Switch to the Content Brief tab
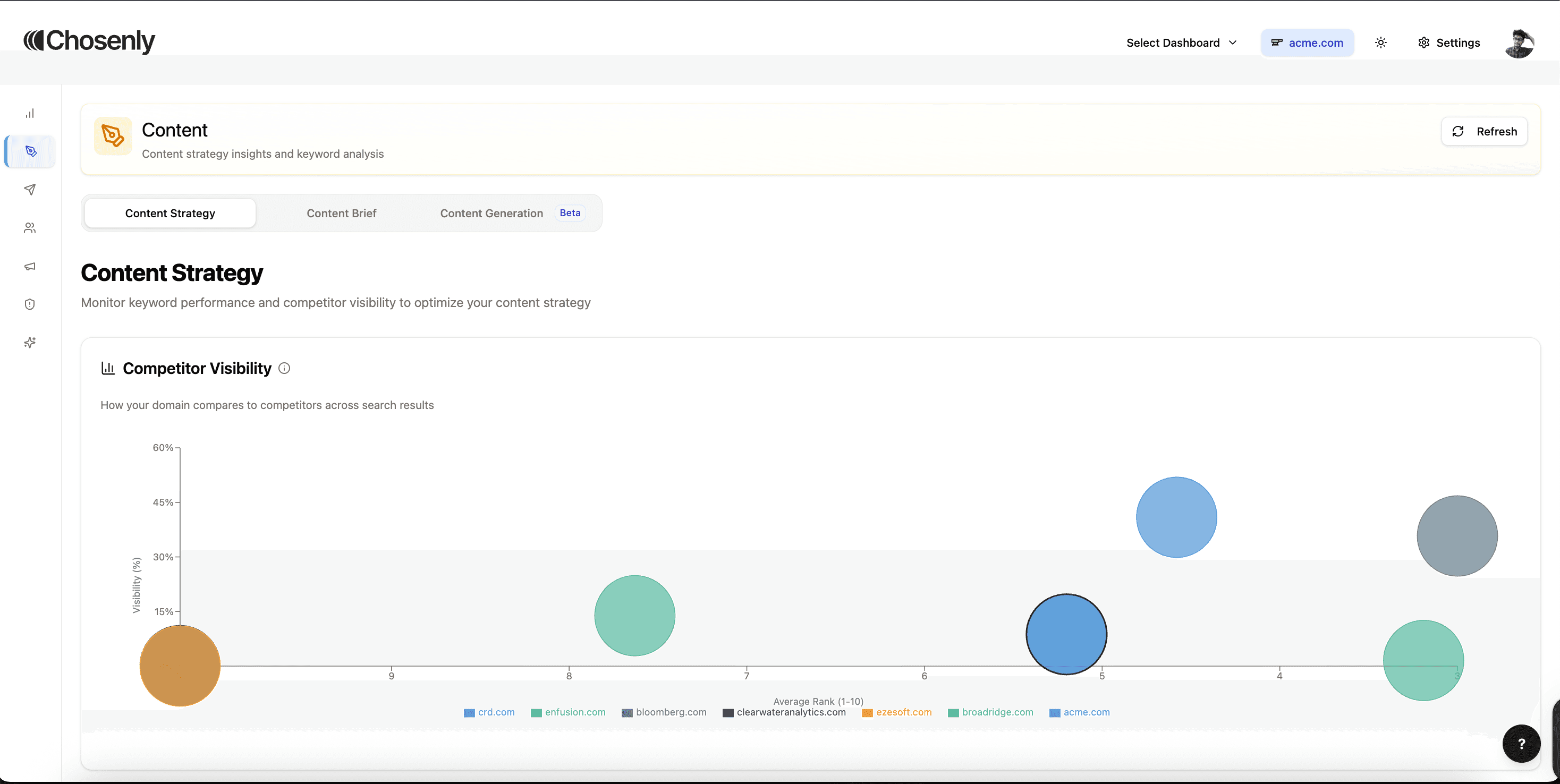The height and width of the screenshot is (784, 1560). point(341,213)
